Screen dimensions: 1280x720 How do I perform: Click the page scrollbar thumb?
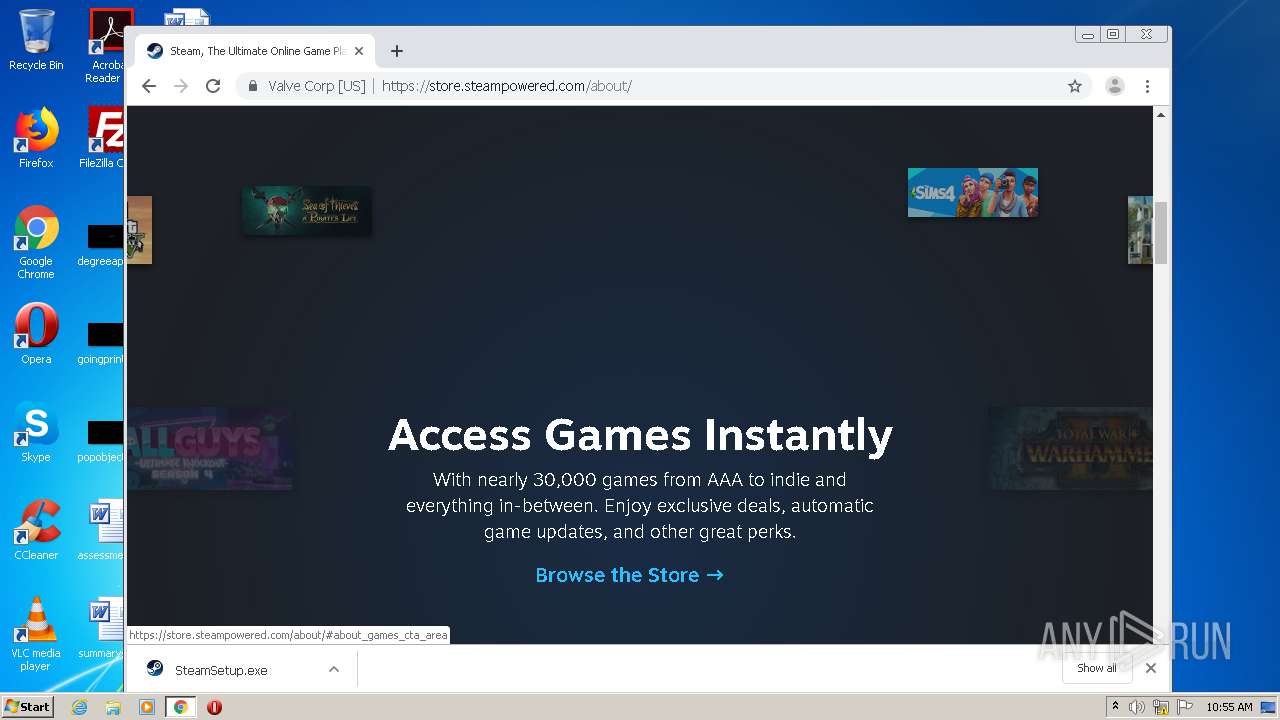(1161, 232)
